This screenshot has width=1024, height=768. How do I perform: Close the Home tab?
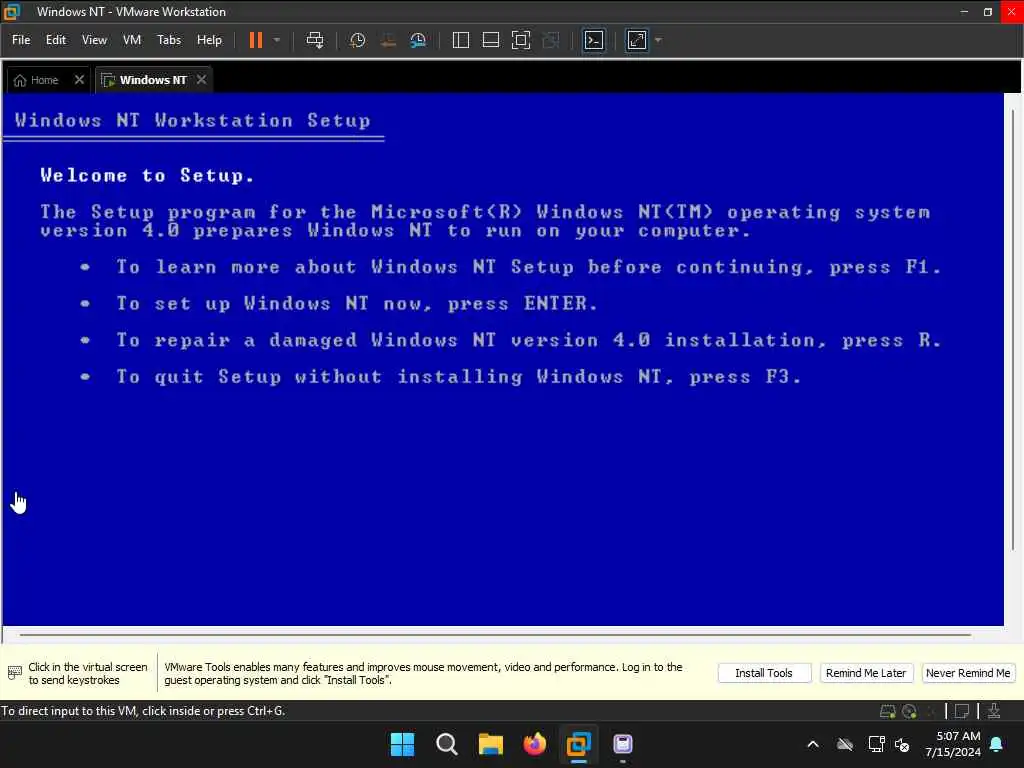click(79, 80)
